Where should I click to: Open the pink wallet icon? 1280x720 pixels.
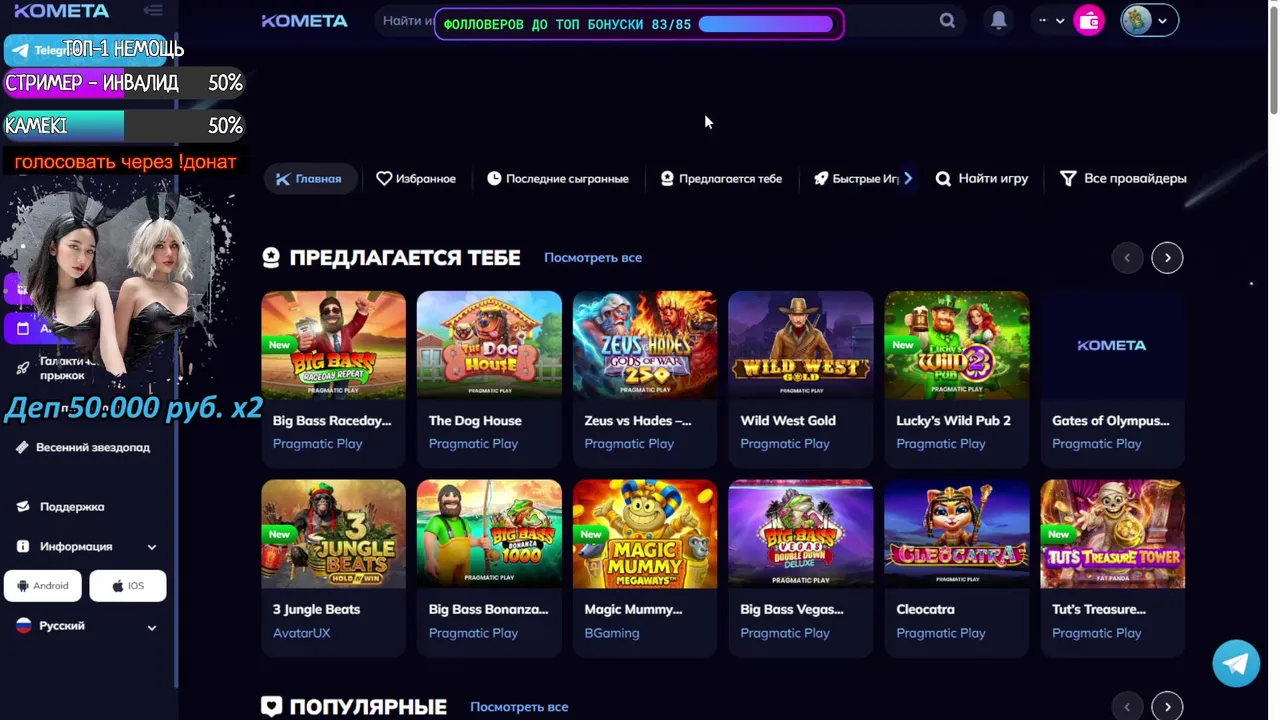pyautogui.click(x=1089, y=20)
